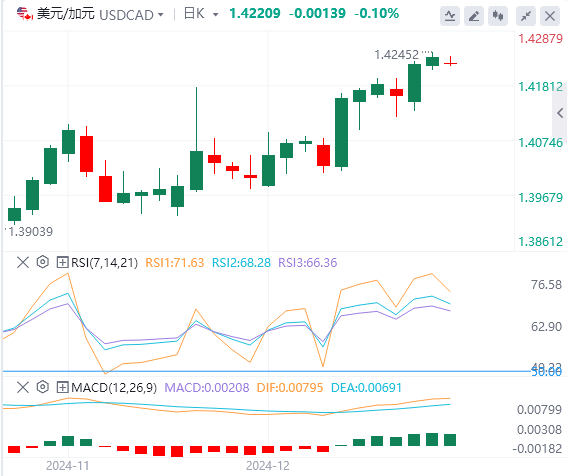Expand the RSI panel plus icon

pos(62,262)
